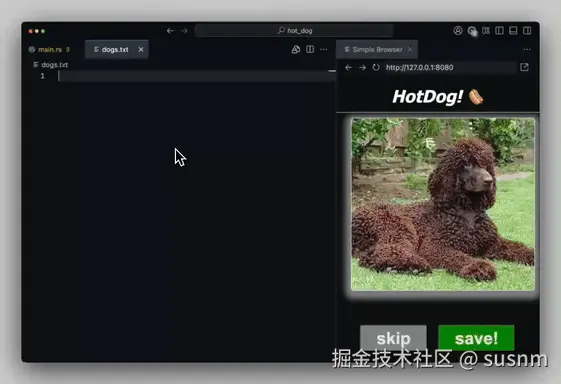
Task: Split the dogs.txt editor
Action: pos(310,49)
